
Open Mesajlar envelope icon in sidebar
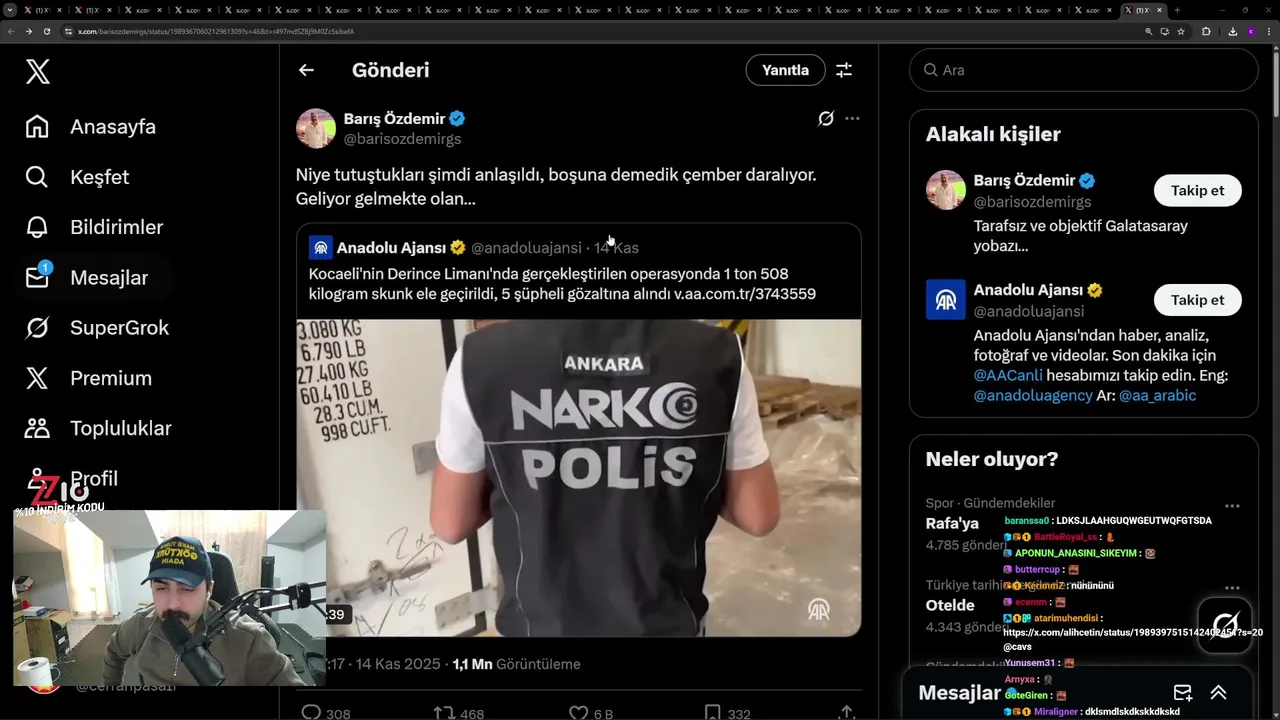(x=37, y=277)
